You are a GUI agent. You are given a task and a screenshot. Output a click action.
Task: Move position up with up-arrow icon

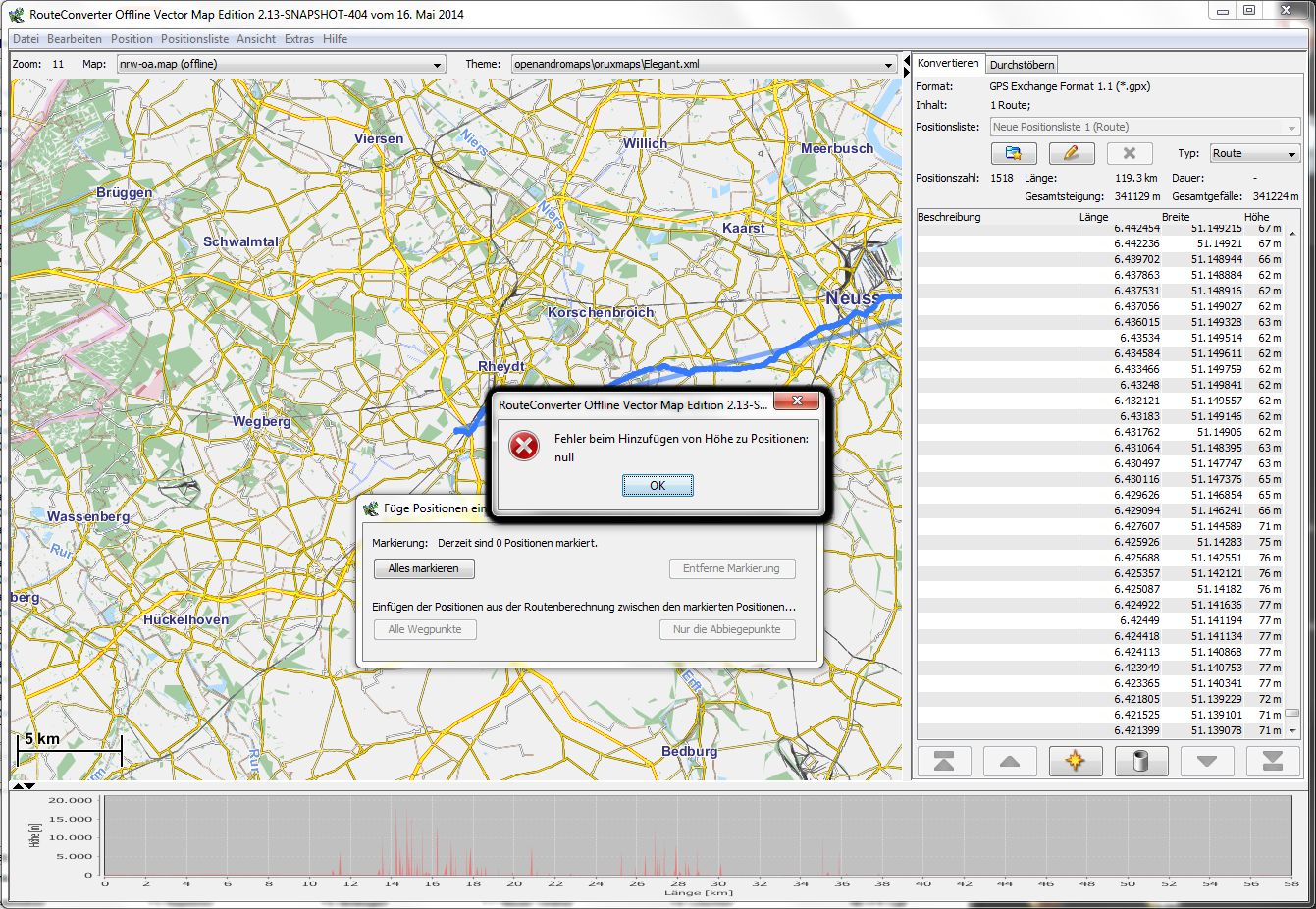coord(1009,761)
